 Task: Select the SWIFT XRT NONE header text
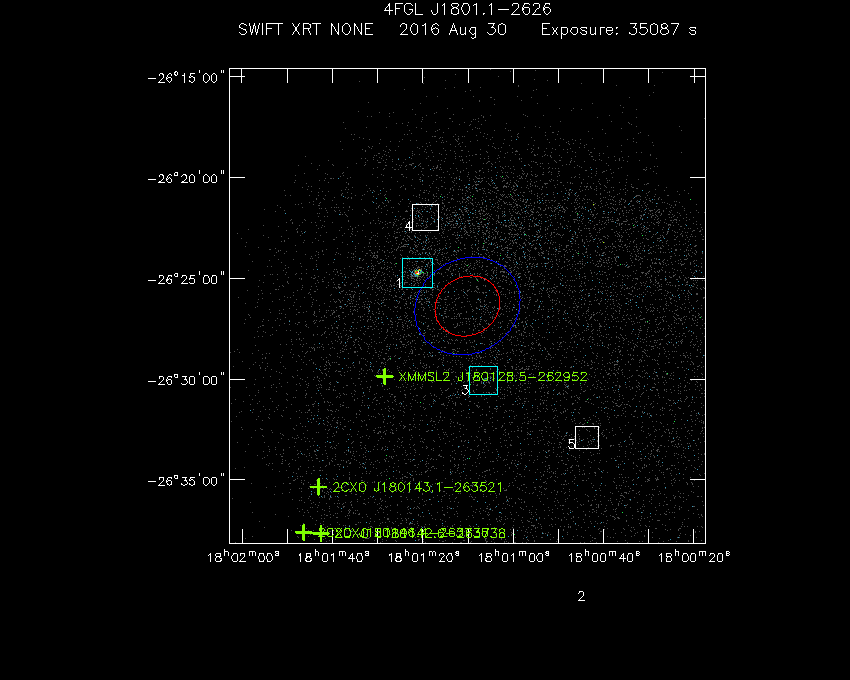[306, 30]
